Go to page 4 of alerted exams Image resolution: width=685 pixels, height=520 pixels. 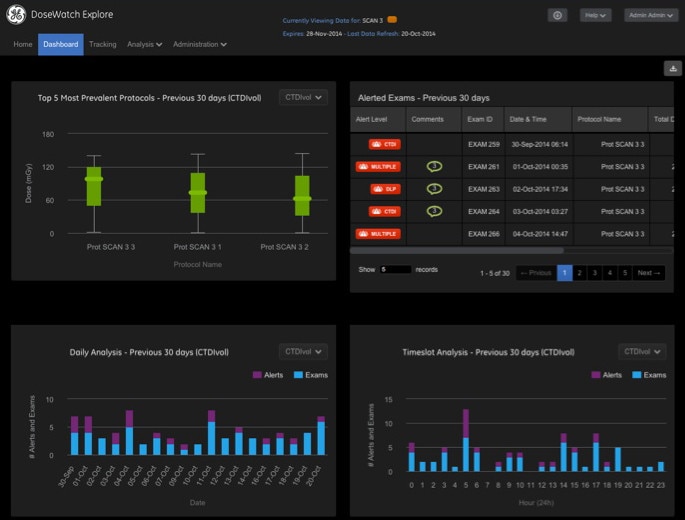610,273
